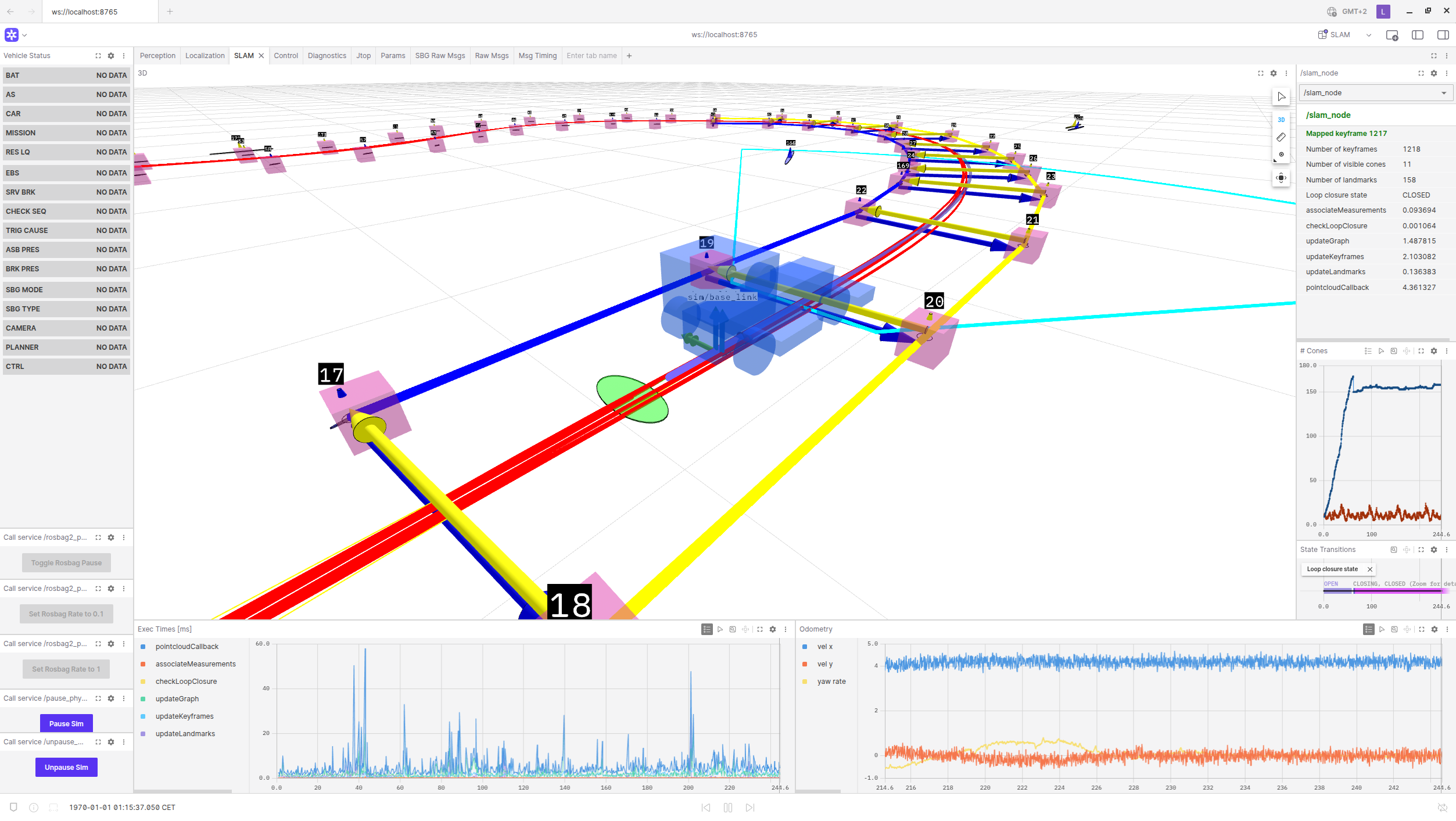Make the 3D panel fullscreen
Screen dimensions: 1456x821
pos(1261,73)
